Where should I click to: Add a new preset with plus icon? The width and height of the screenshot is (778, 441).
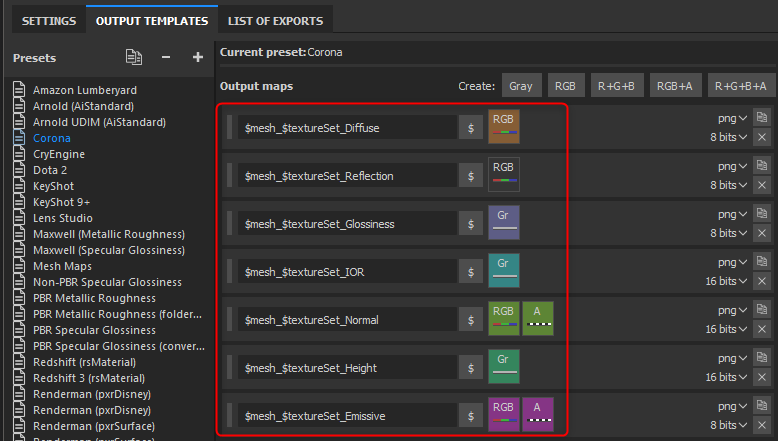click(x=198, y=57)
